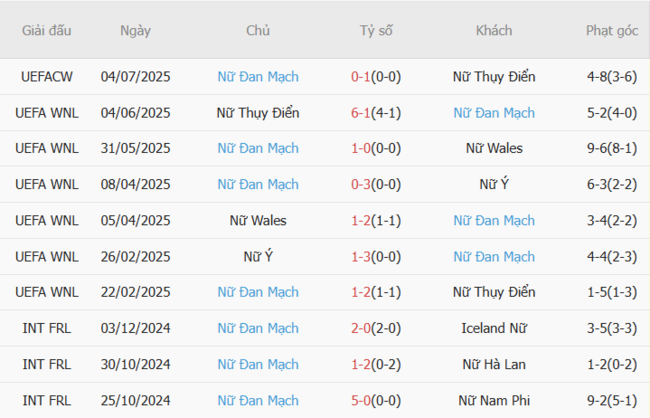Image resolution: width=650 pixels, height=418 pixels.
Task: Open the UEFACW league label
Action: (46, 76)
